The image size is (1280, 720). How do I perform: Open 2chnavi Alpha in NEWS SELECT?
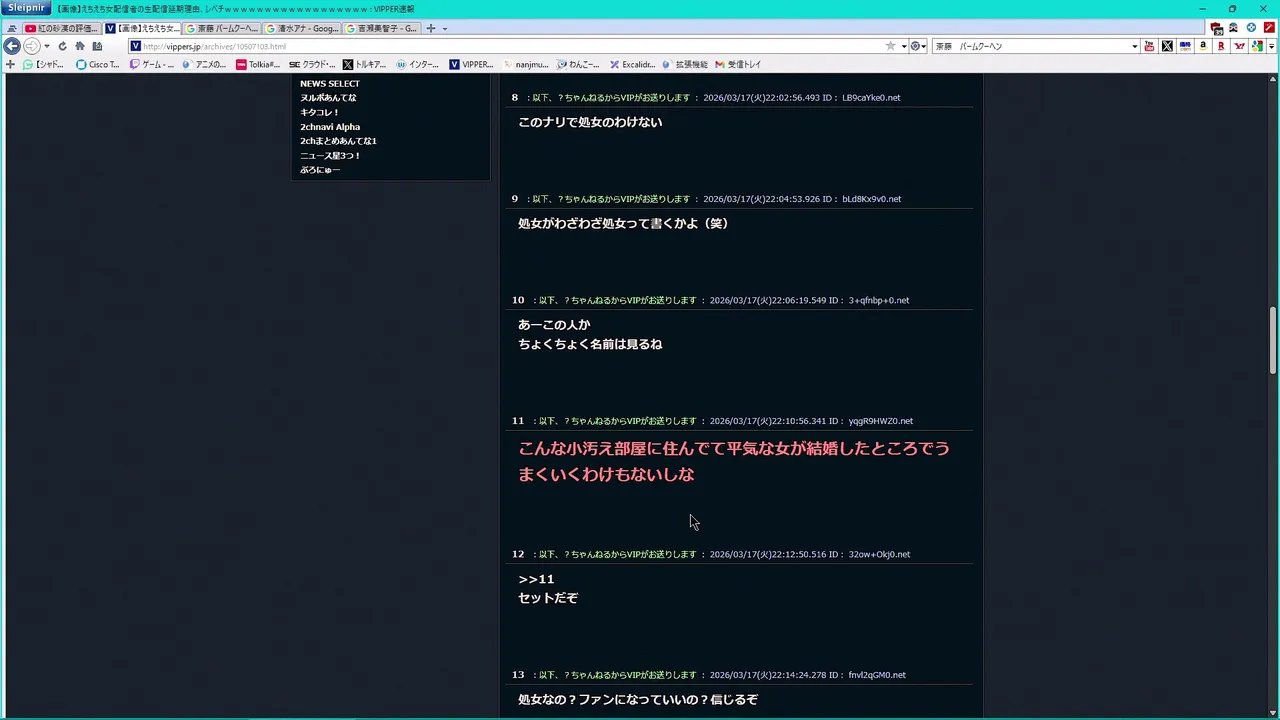tap(330, 127)
